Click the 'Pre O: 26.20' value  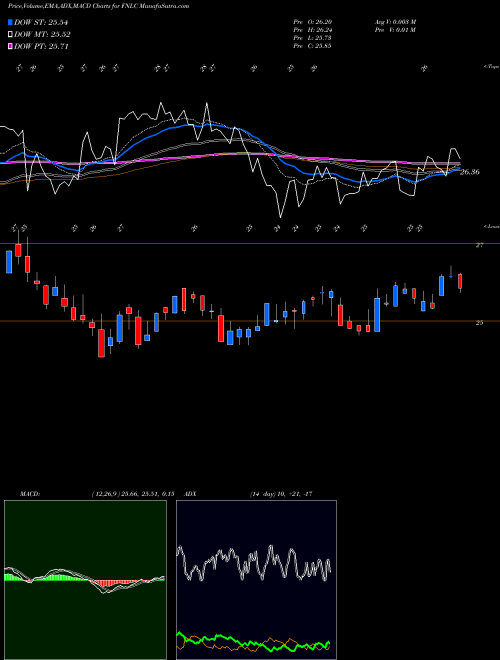[312, 22]
